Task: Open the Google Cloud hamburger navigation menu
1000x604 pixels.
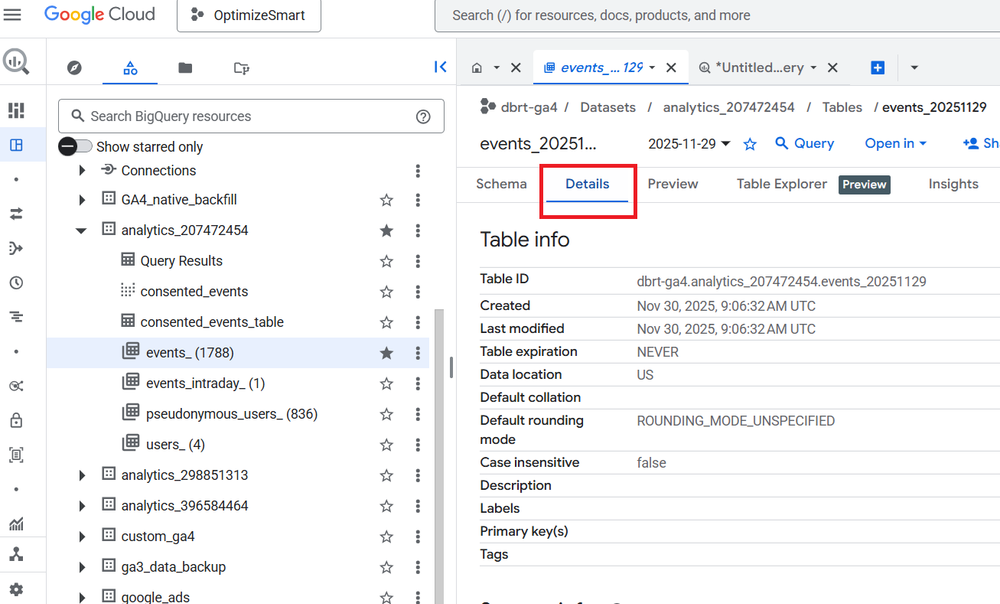Action: [13, 15]
